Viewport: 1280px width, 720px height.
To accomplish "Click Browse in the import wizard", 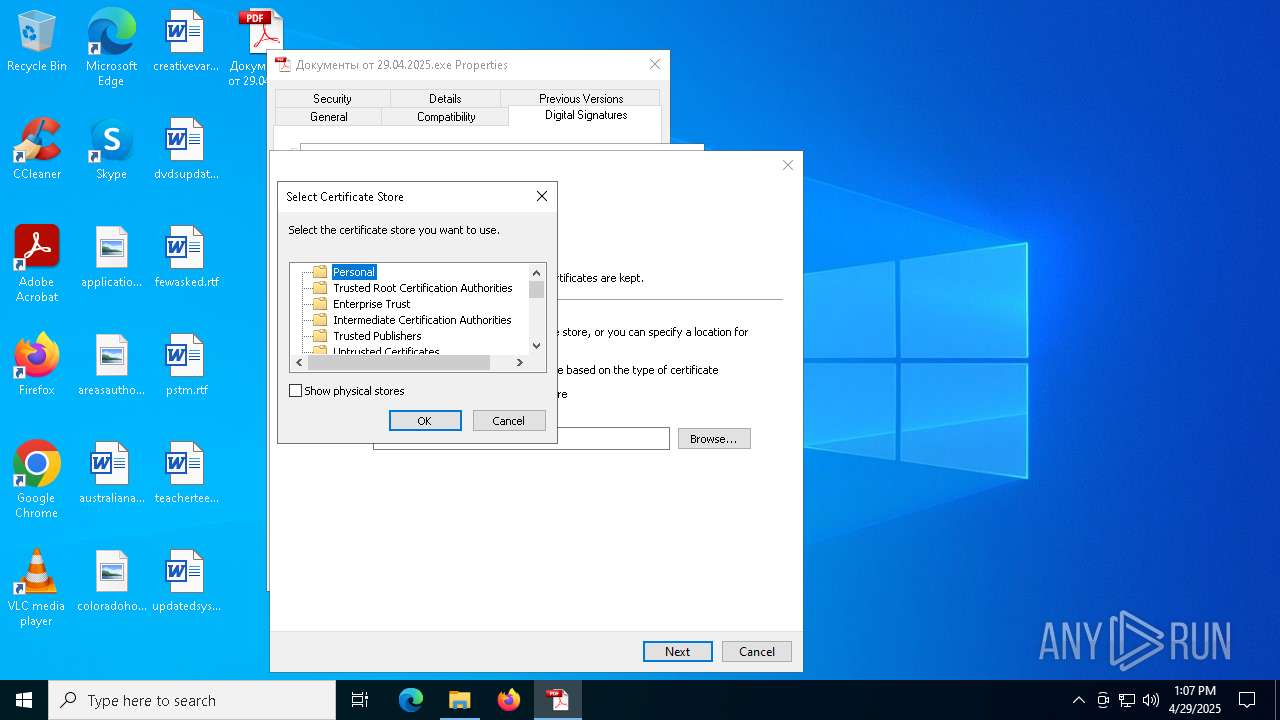I will click(714, 439).
